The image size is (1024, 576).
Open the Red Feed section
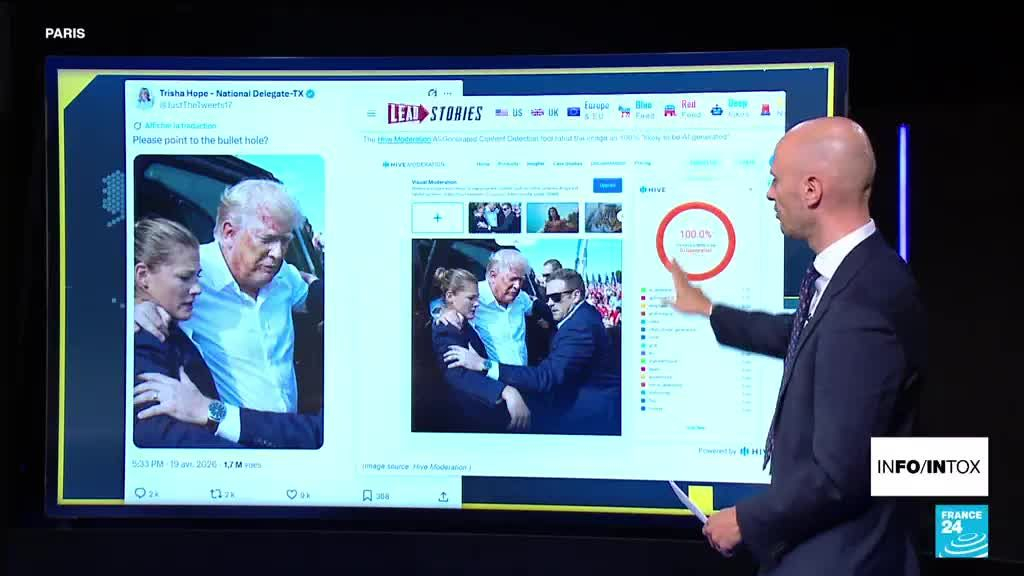coord(681,110)
